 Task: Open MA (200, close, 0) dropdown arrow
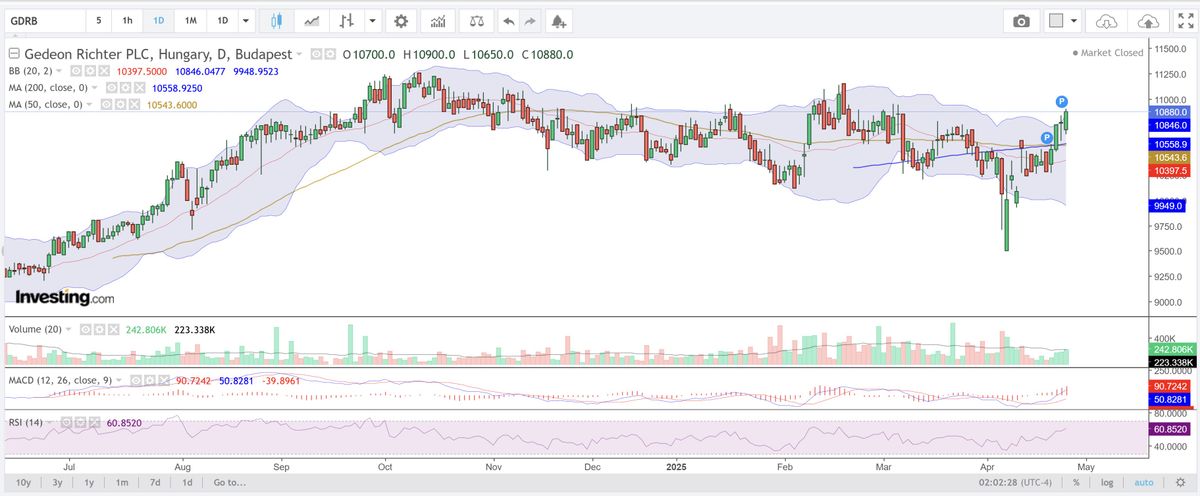94,87
